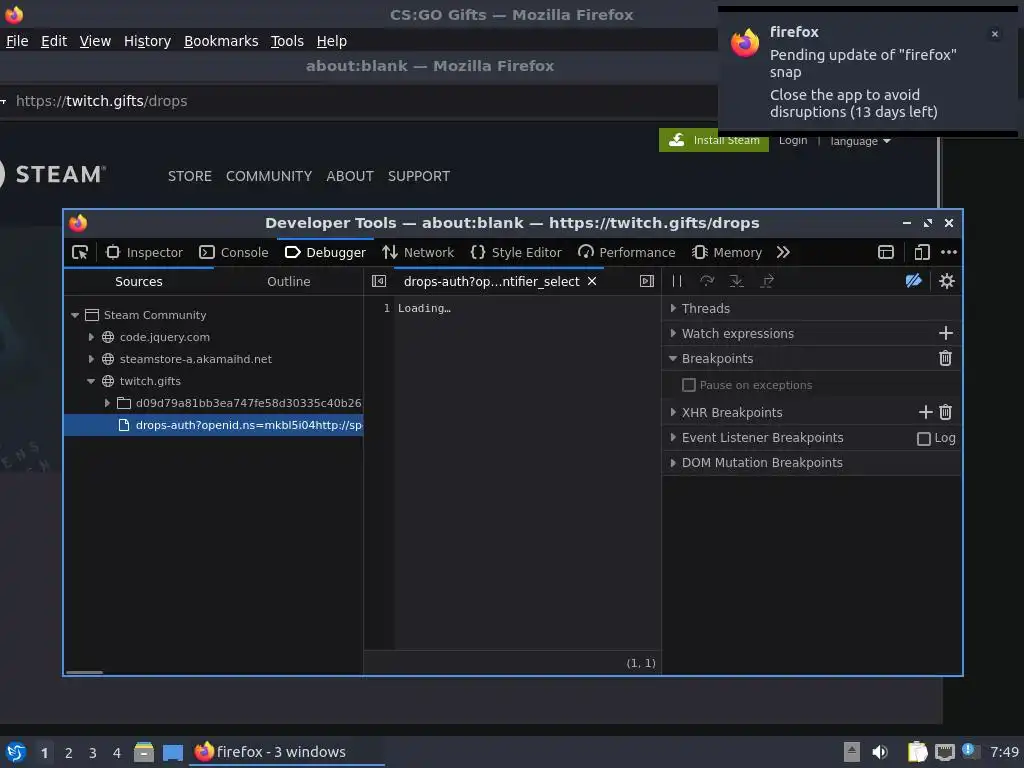
Task: Collapse the twitch.gifts source node
Action: [91, 381]
